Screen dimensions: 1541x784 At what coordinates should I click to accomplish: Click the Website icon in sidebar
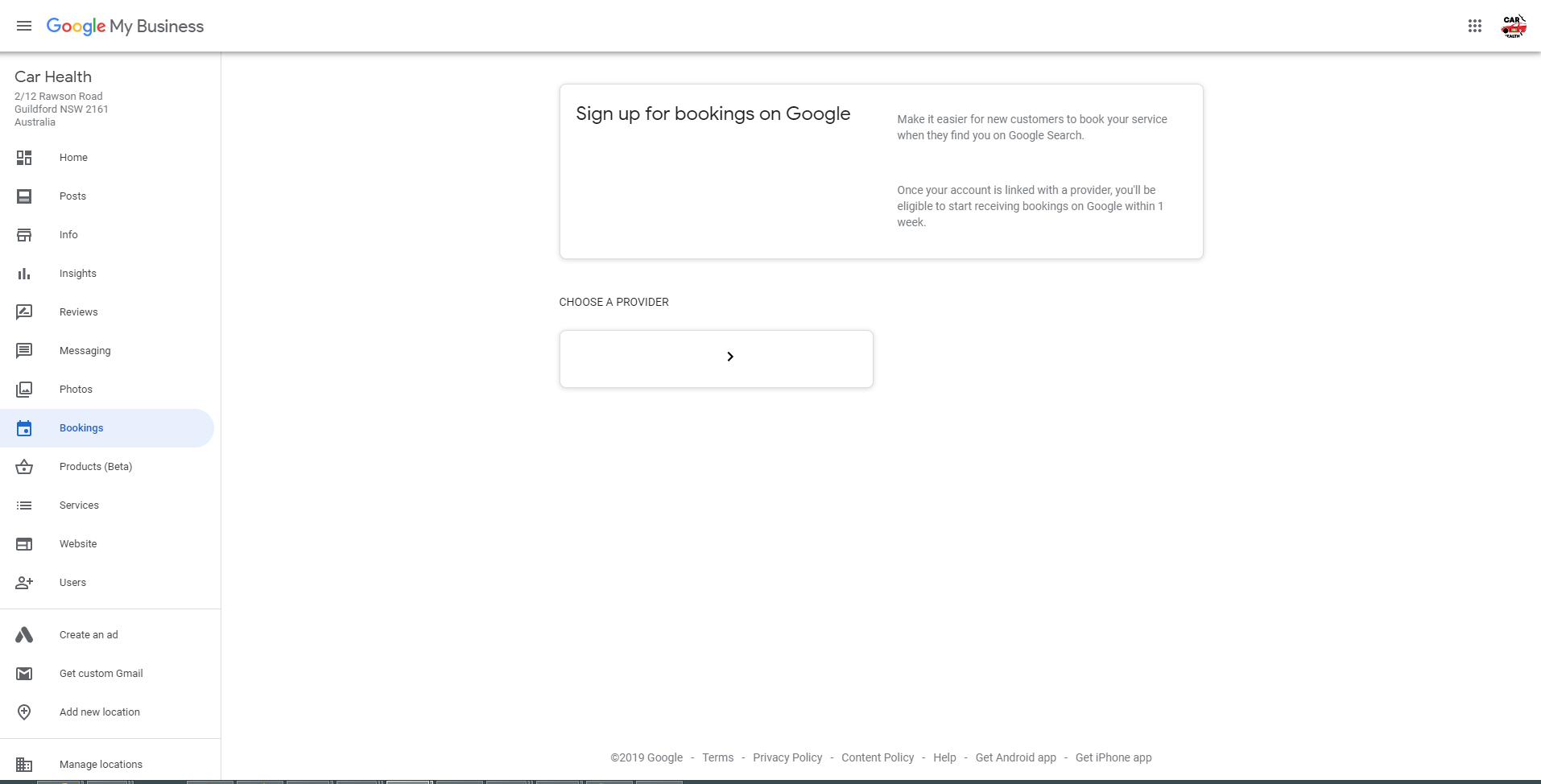[24, 544]
